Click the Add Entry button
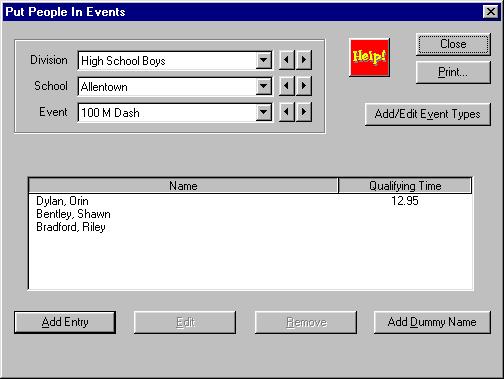504x379 pixels. 65,322
